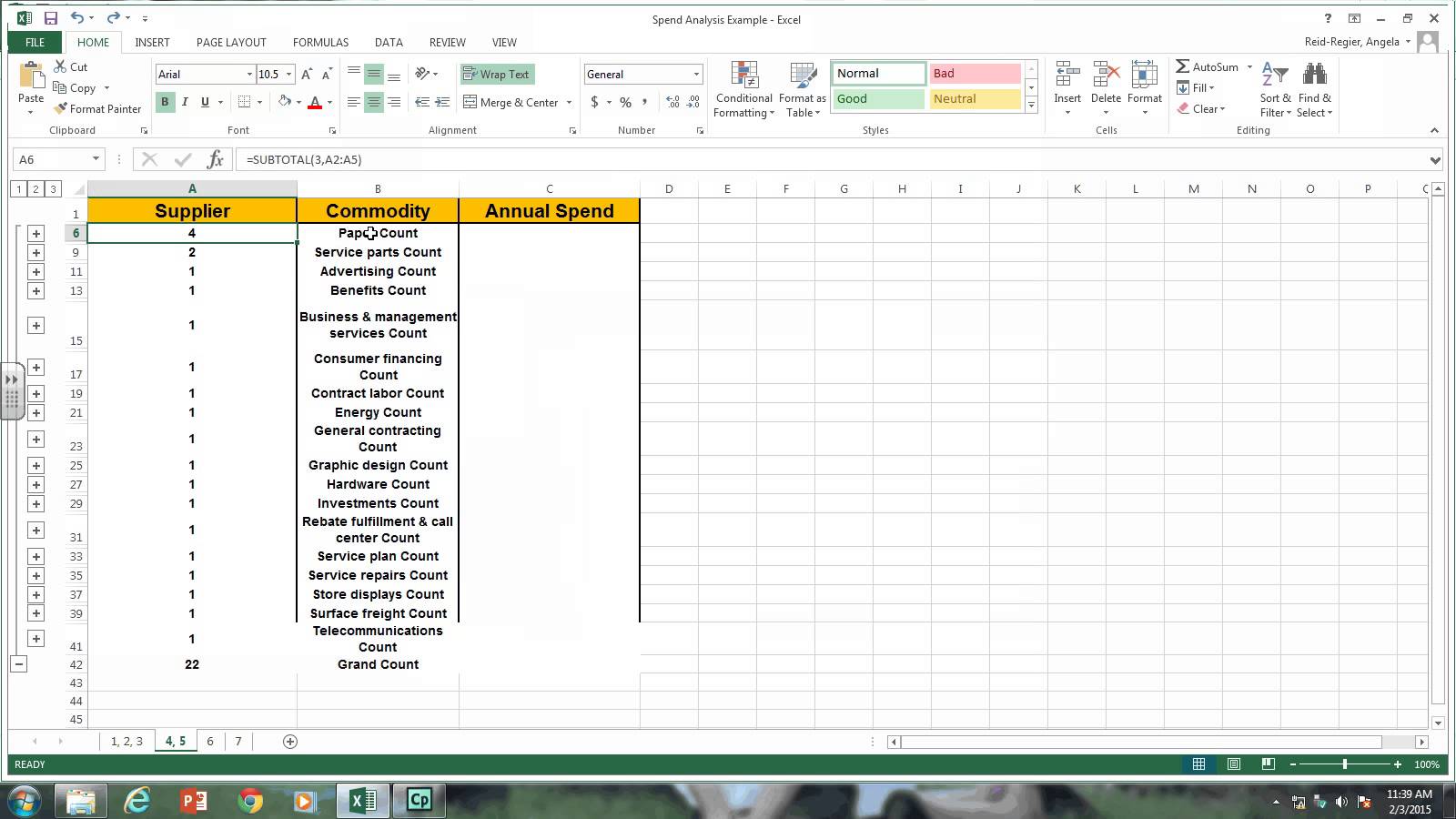Screen dimensions: 1456x819
Task: Add a new sheet with plus icon
Action: click(x=290, y=742)
